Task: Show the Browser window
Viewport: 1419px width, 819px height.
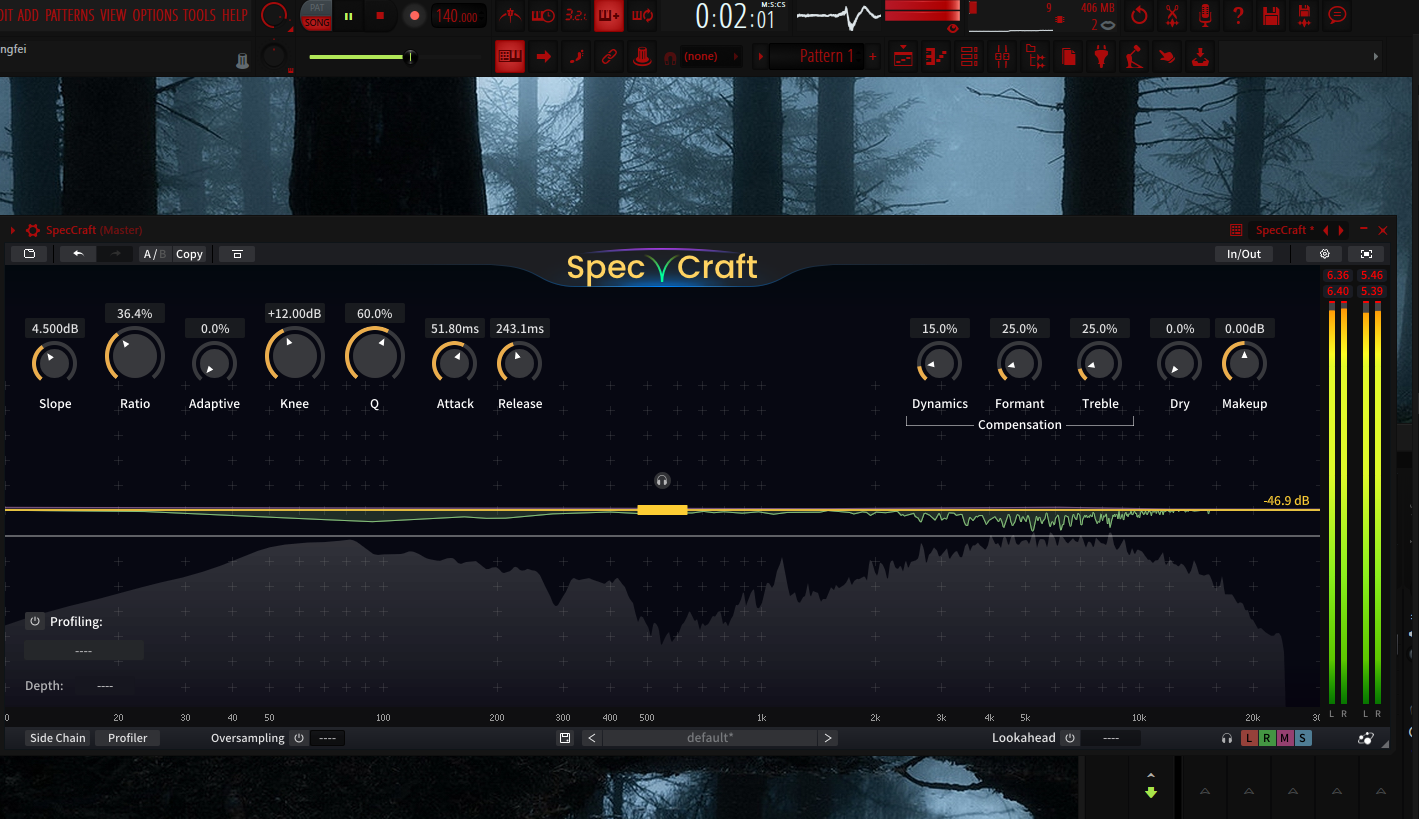Action: 1035,57
